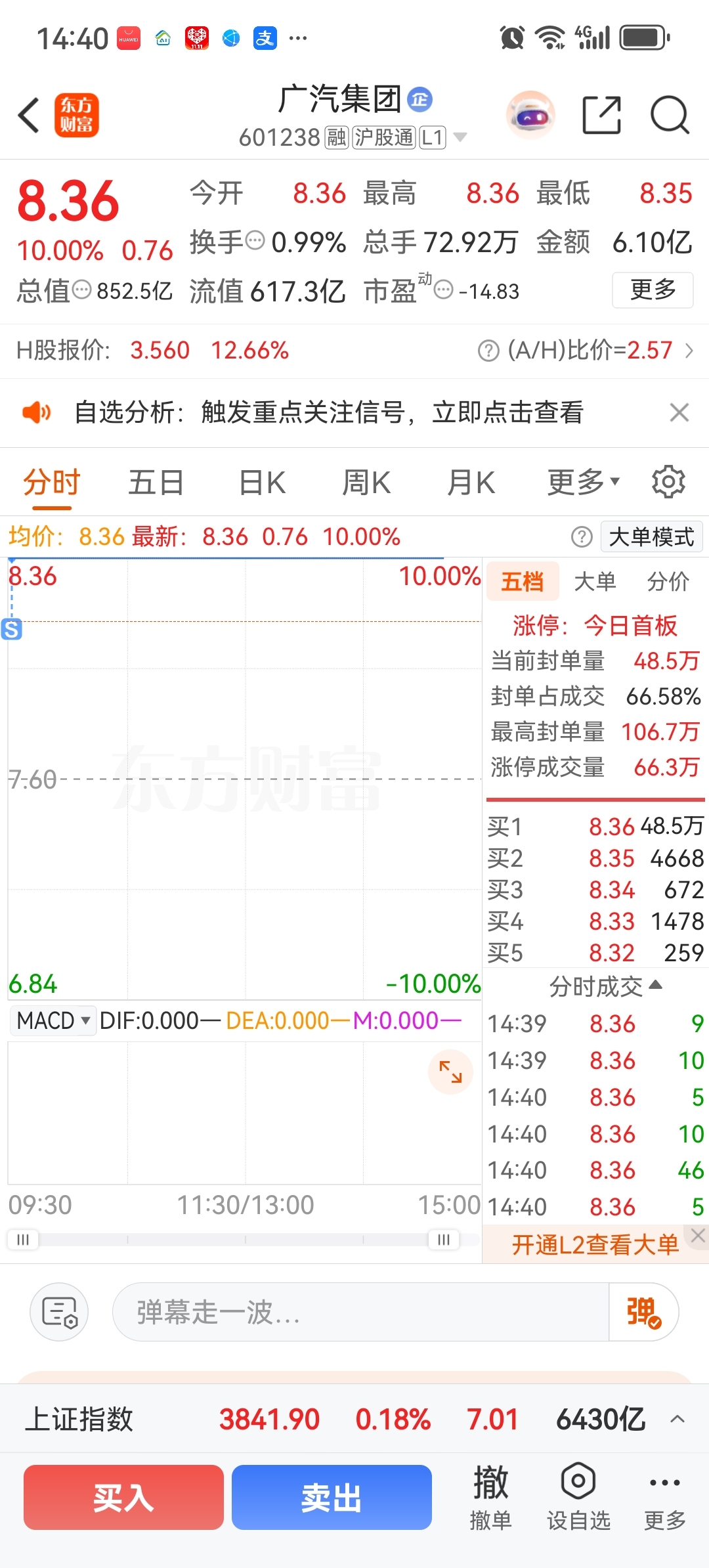
Task: Toggle 大单模式 button
Action: 652,537
